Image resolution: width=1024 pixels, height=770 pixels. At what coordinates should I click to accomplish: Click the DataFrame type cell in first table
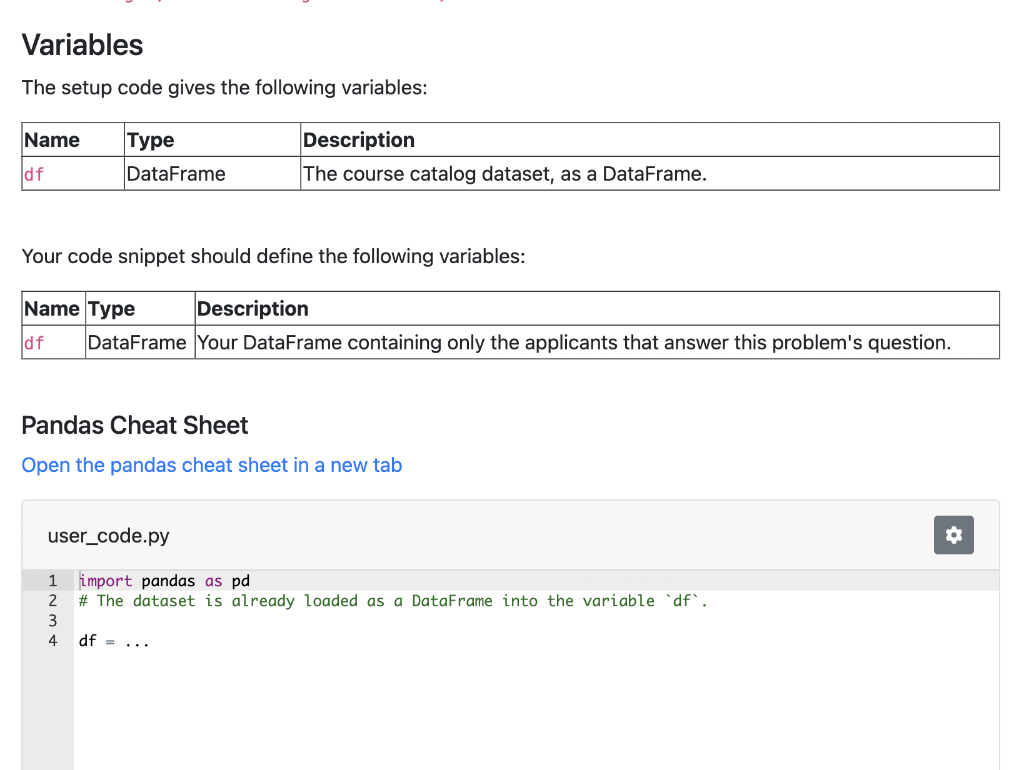176,174
